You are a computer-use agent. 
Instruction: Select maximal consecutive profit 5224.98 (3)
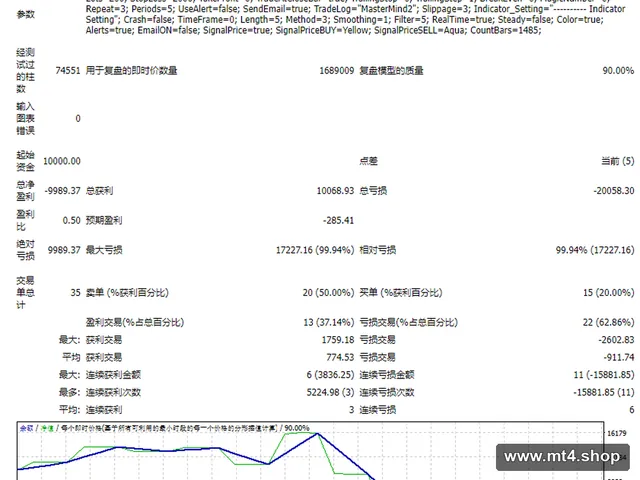tap(330, 392)
